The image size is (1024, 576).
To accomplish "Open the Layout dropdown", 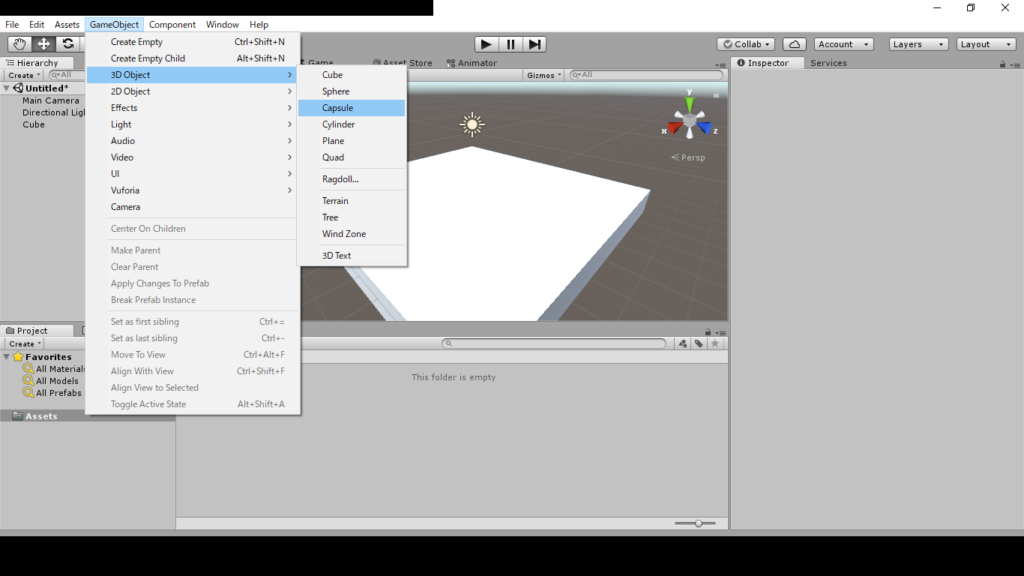I will tap(985, 44).
